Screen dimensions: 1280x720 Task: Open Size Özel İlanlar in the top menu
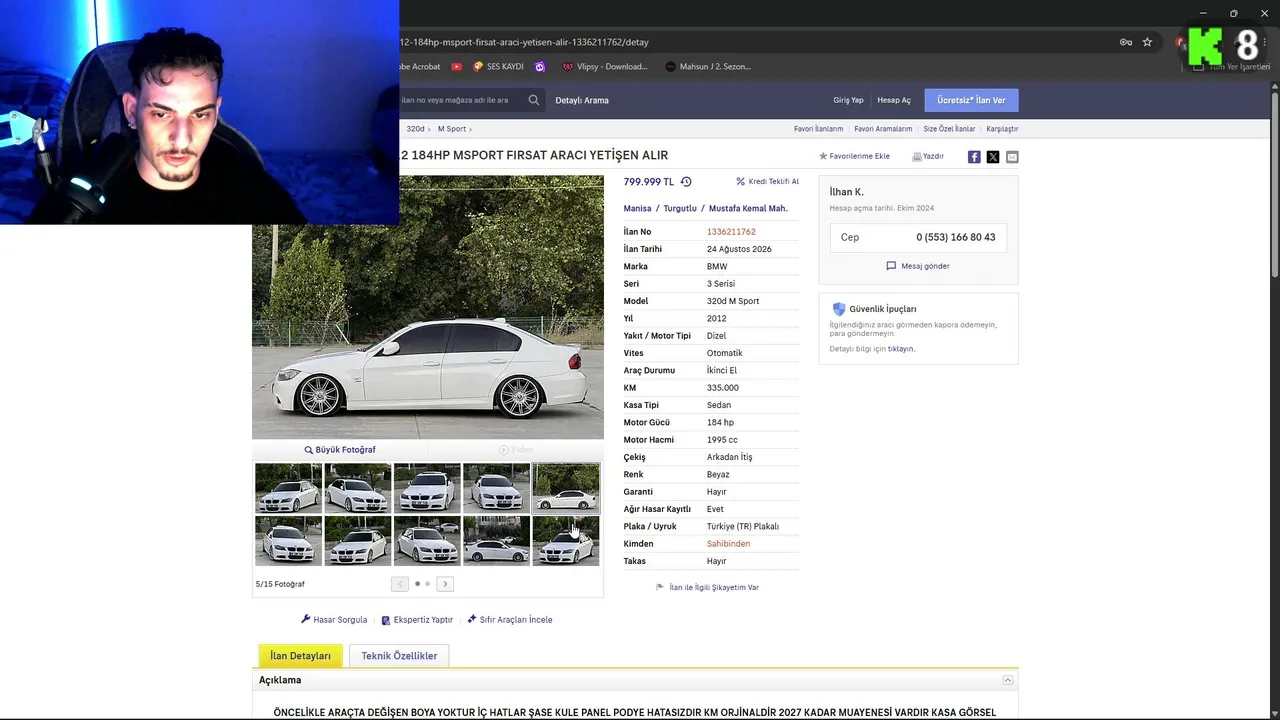(x=949, y=129)
